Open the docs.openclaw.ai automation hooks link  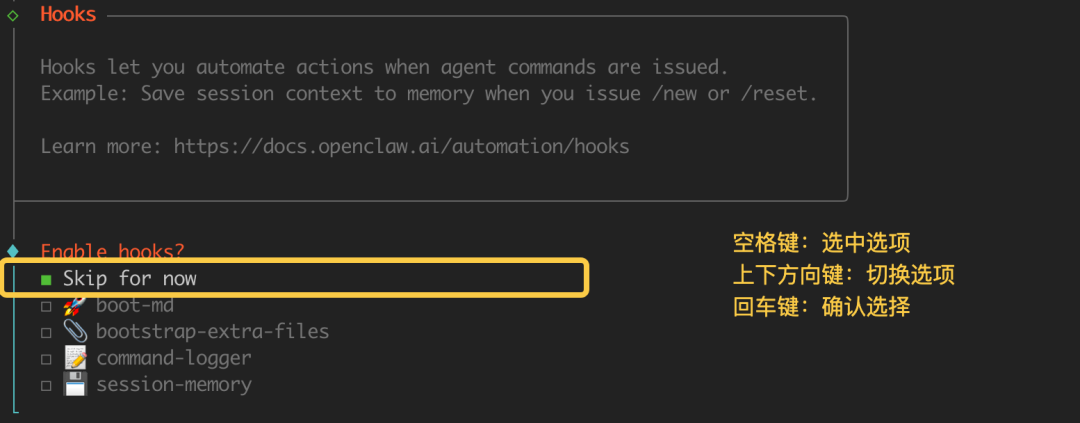point(401,146)
